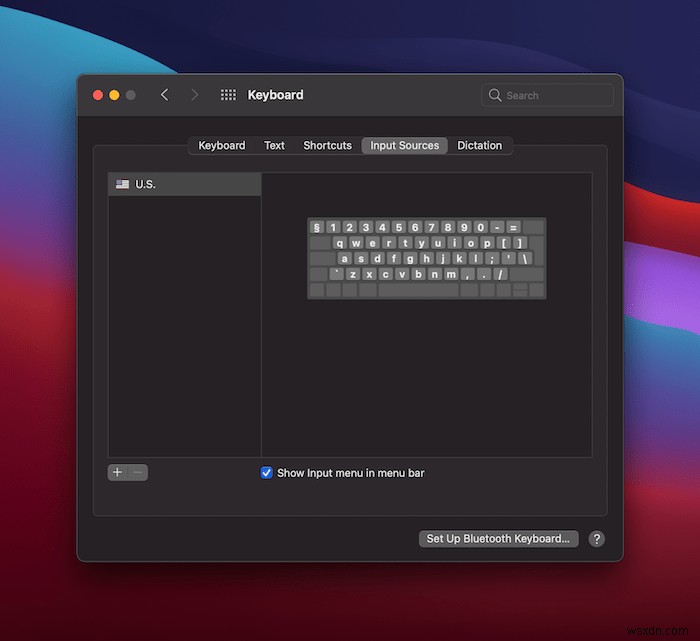
Task: Go back with the left chevron
Action: click(x=165, y=95)
